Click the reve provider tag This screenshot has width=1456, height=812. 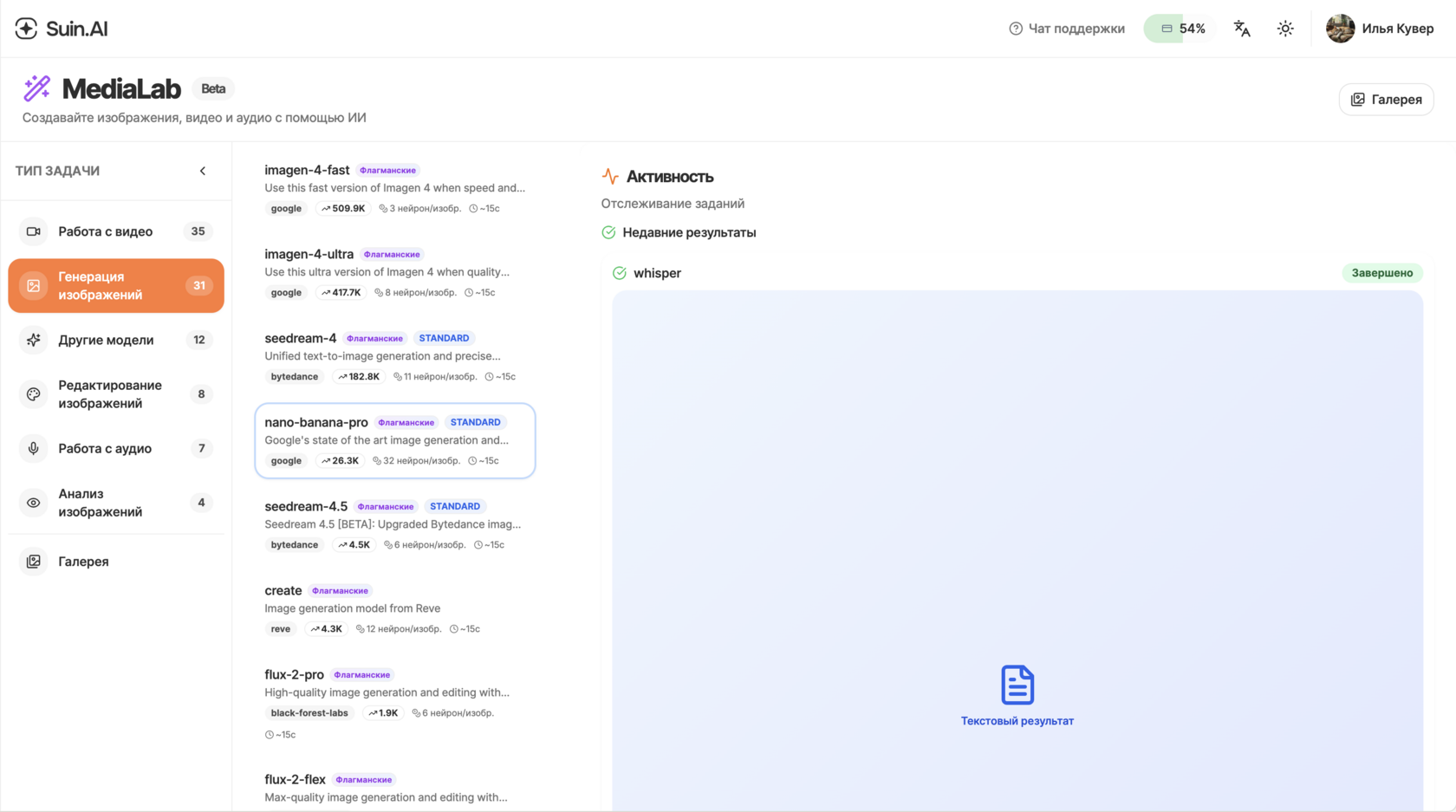[x=281, y=629]
